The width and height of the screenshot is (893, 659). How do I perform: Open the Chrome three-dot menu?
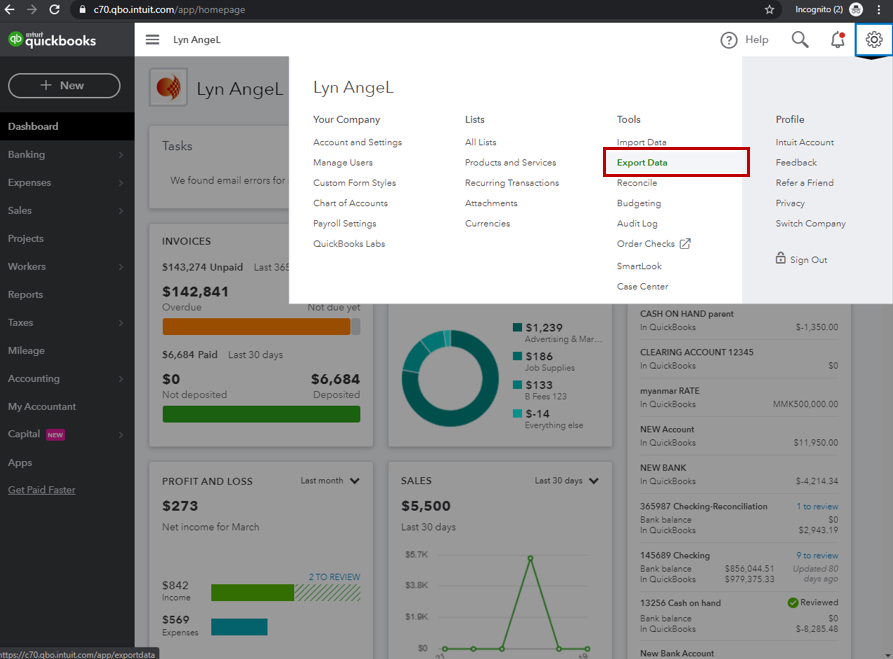(x=879, y=9)
